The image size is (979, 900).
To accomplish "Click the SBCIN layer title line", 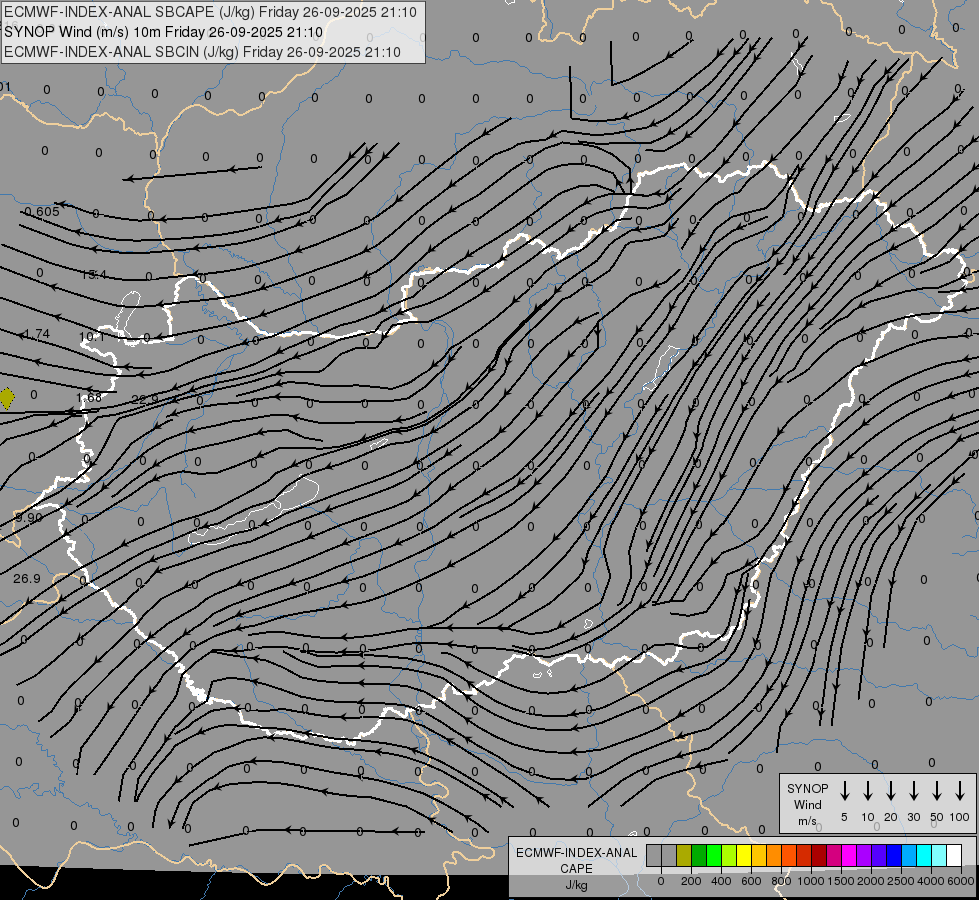I will pyautogui.click(x=202, y=52).
